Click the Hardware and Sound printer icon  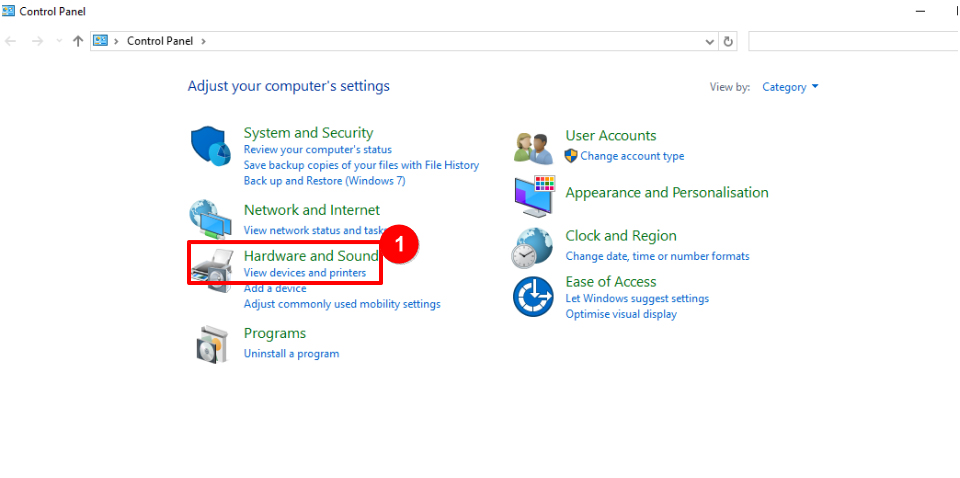point(213,269)
